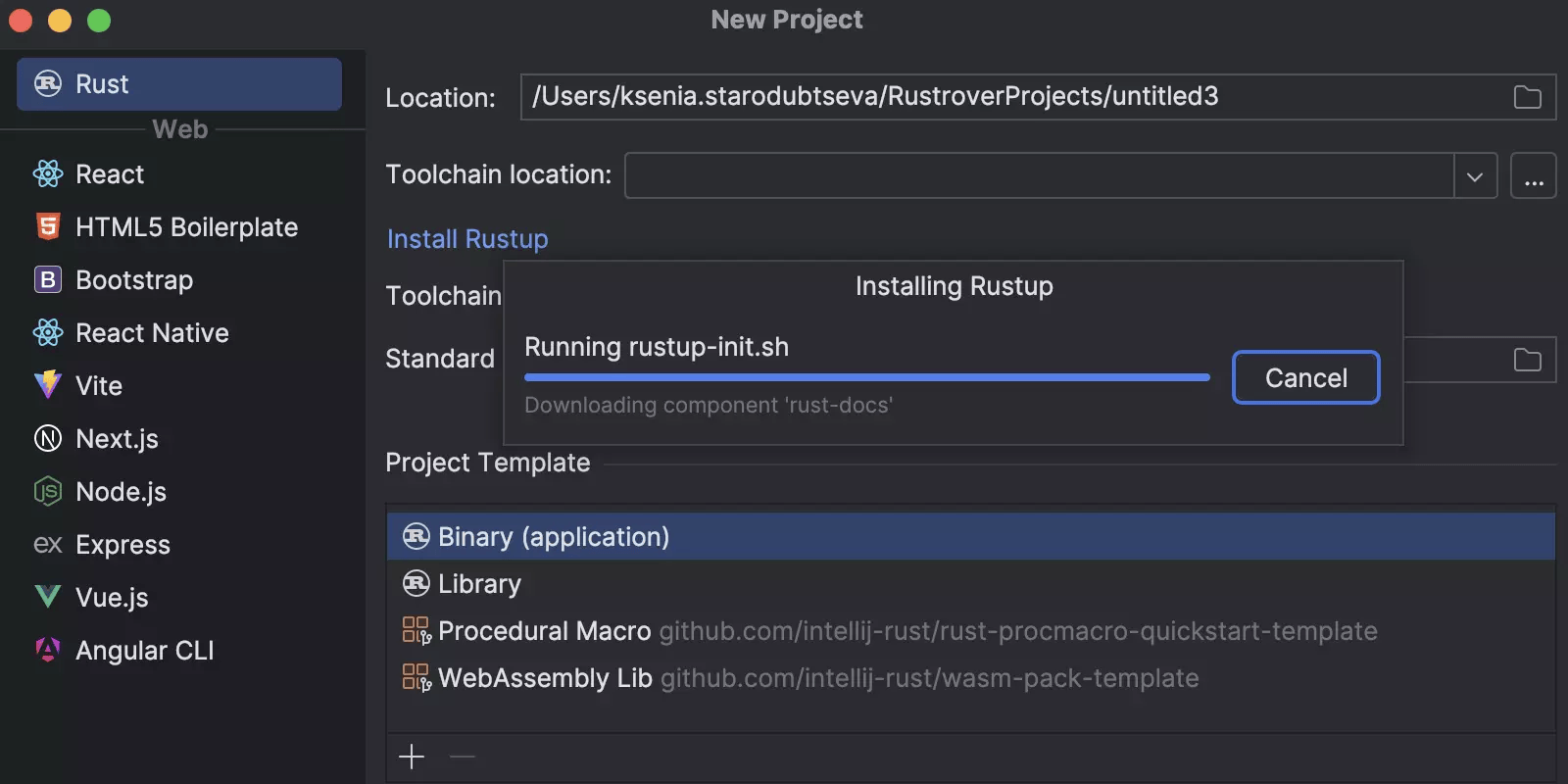Click the ellipsis browse toolchain button

[1534, 176]
